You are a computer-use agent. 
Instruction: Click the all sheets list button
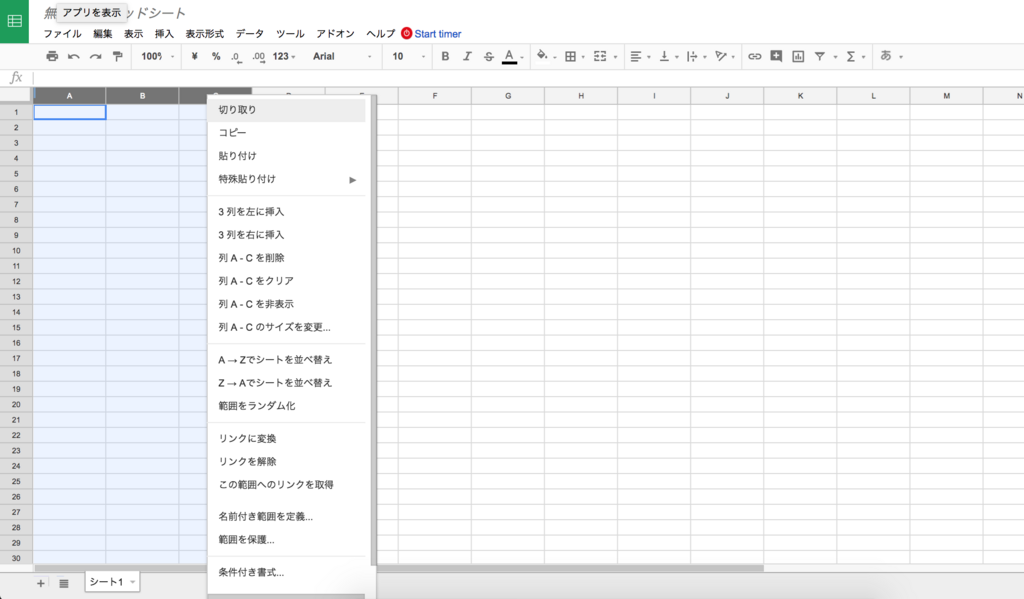63,583
